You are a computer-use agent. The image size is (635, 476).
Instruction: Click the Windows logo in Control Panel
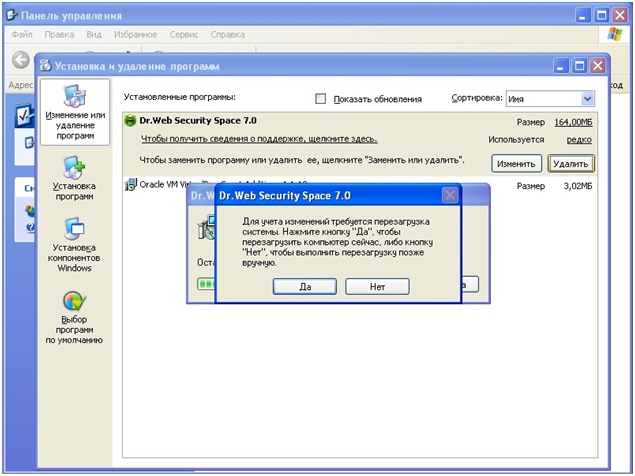pyautogui.click(x=615, y=34)
